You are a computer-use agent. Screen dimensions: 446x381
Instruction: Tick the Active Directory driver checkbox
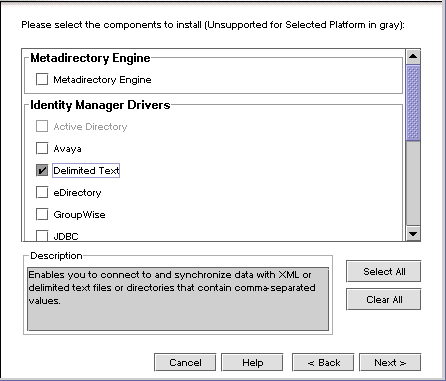pyautogui.click(x=42, y=126)
